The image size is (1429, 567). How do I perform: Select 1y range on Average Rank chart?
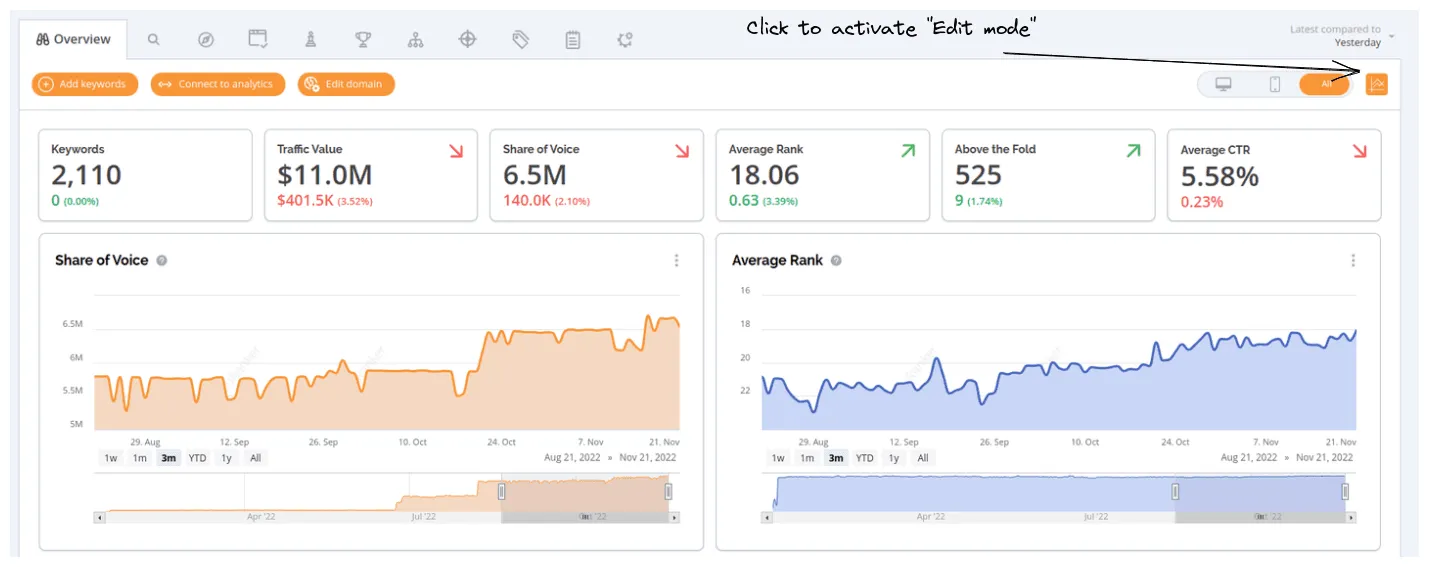pyautogui.click(x=893, y=458)
